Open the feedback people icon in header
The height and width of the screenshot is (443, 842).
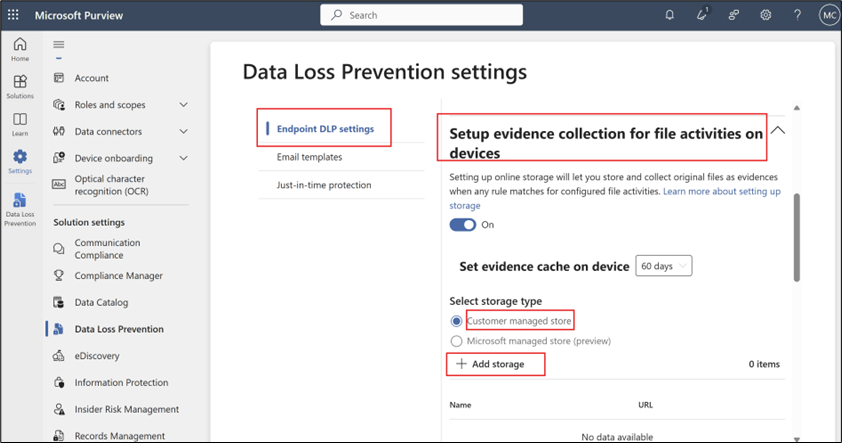(x=734, y=15)
